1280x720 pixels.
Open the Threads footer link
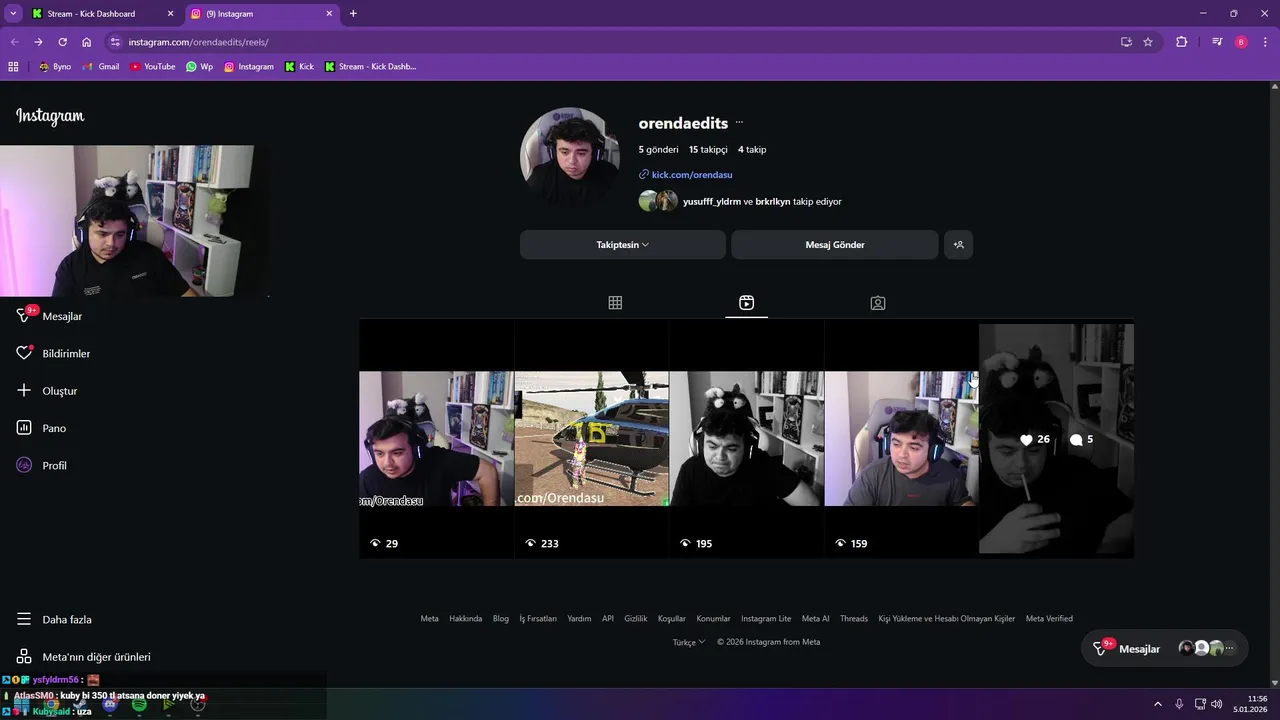click(854, 618)
